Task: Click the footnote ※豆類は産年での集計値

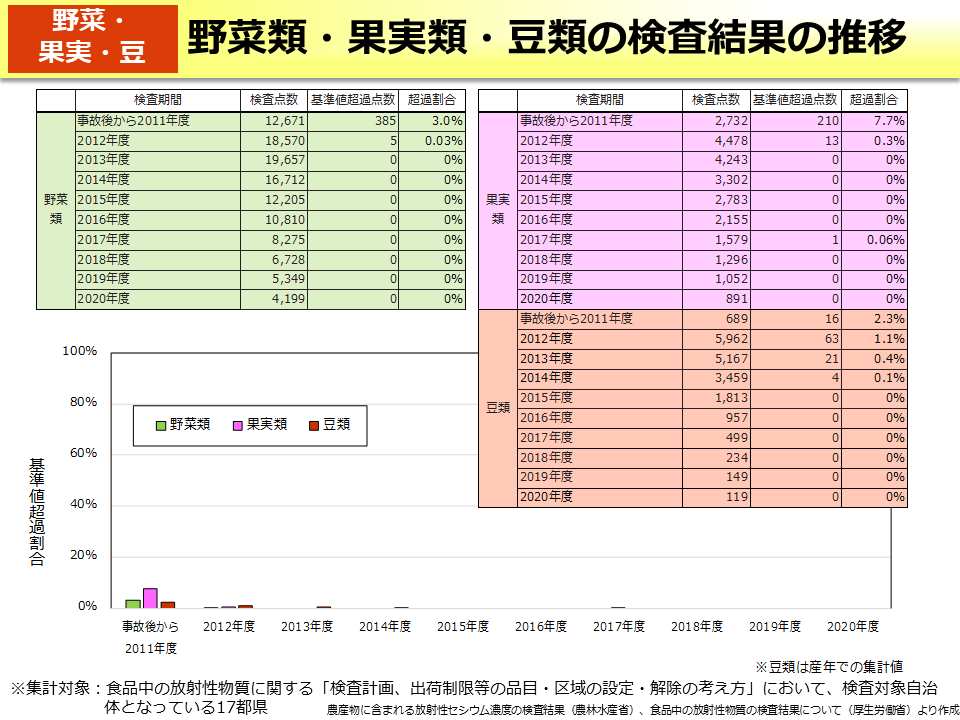Action: click(829, 667)
